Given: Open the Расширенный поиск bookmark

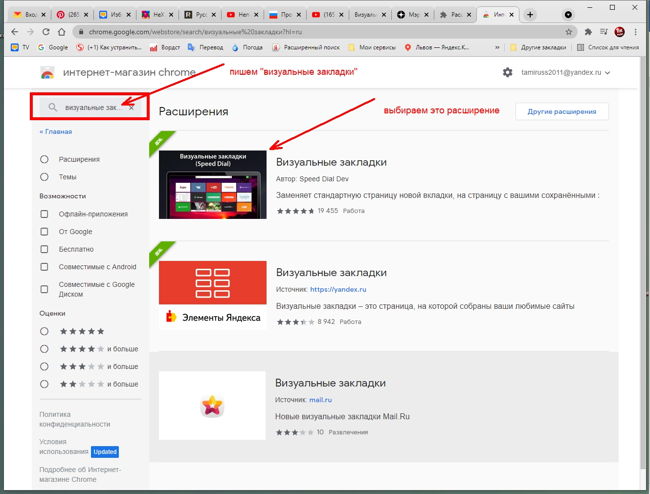Looking at the screenshot, I should click(x=306, y=47).
